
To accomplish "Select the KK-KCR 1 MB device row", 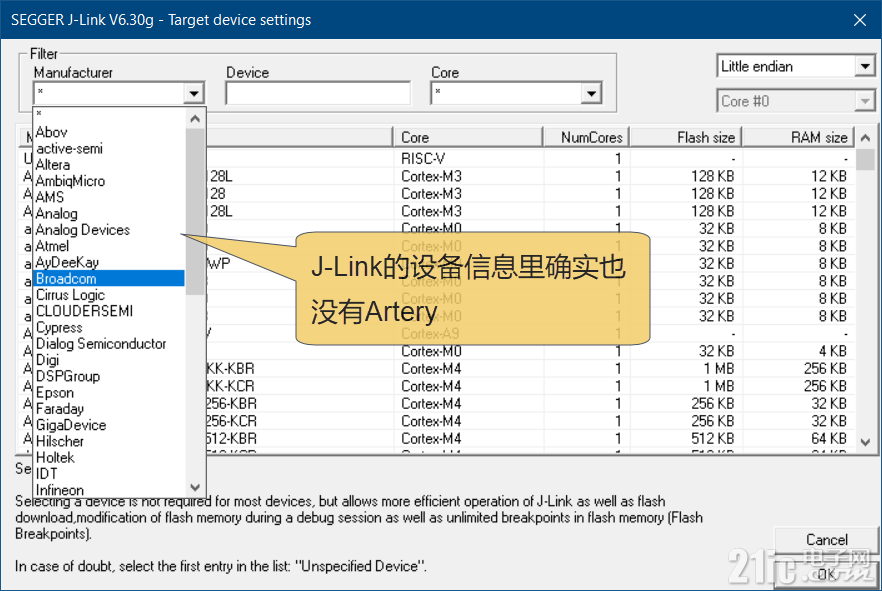I will [437, 386].
